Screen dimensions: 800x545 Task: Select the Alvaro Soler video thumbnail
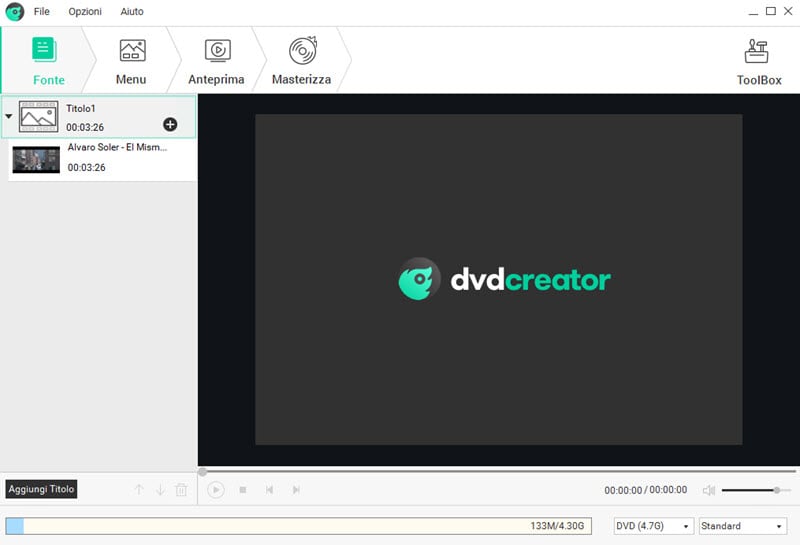pos(36,160)
